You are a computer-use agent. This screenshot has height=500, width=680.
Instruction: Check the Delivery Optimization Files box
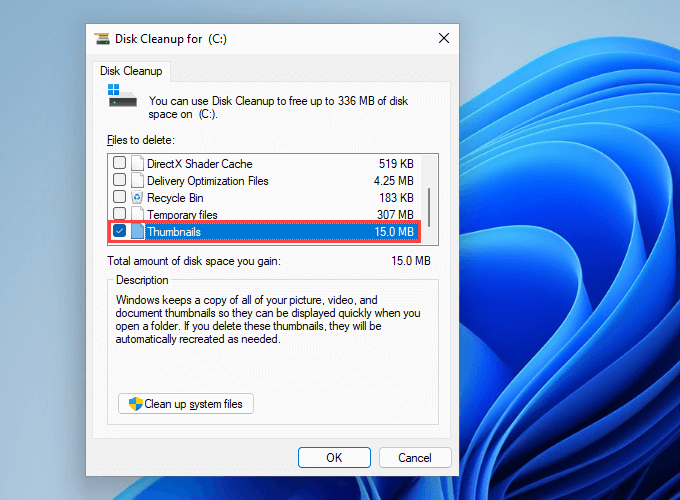coord(120,181)
